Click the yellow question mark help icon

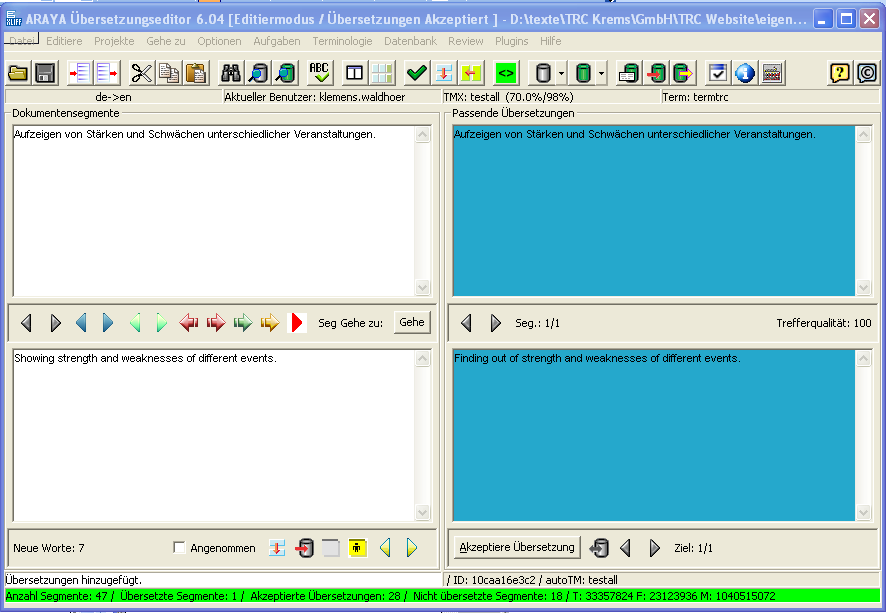[x=840, y=73]
